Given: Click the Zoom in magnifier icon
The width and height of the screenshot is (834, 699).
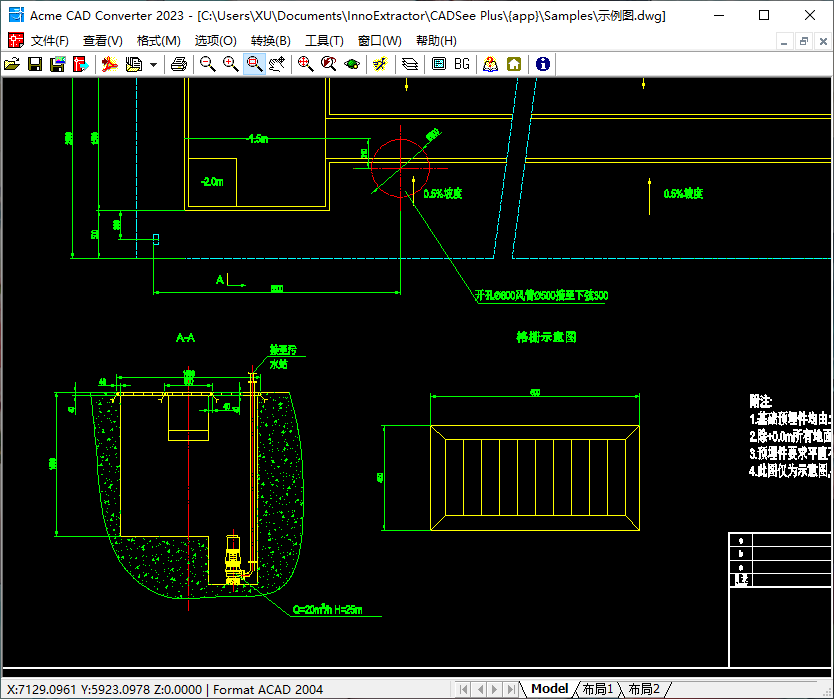Looking at the screenshot, I should click(230, 64).
